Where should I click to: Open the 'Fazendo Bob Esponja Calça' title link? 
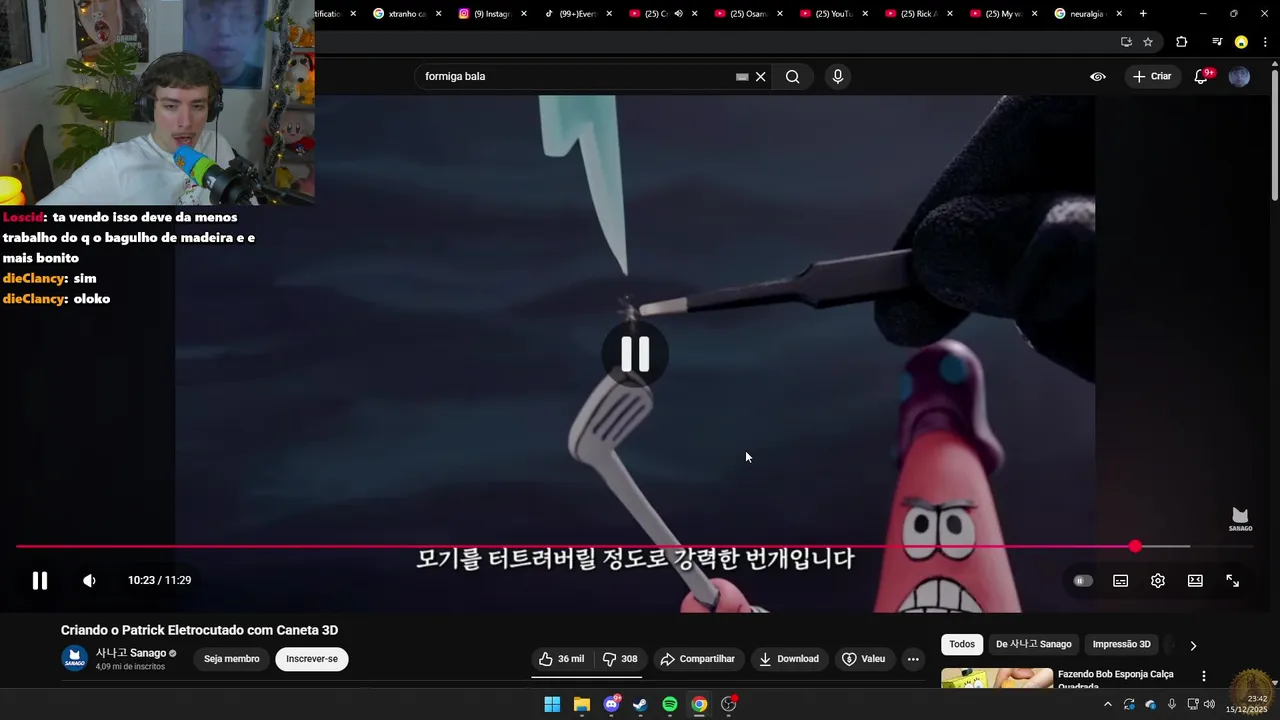pyautogui.click(x=1116, y=679)
